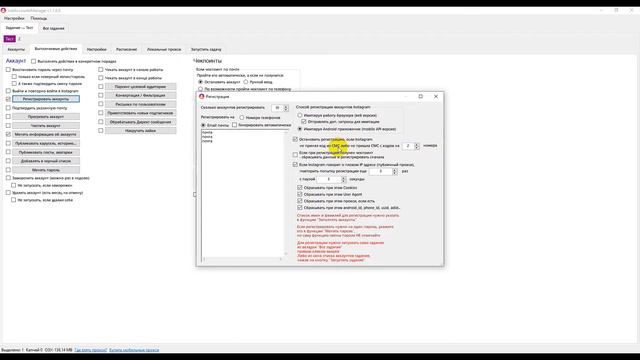640x360 pixels.
Task: Open the Настройки tab next to Выполняемые действия
Action: tap(97, 49)
